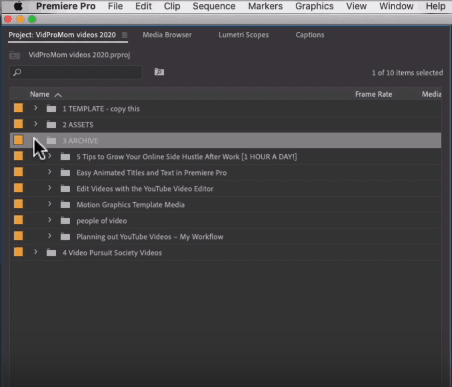Expand the 5 Tips to Grow Your Online Side Hustle bin
452x387 pixels.
pyautogui.click(x=50, y=156)
